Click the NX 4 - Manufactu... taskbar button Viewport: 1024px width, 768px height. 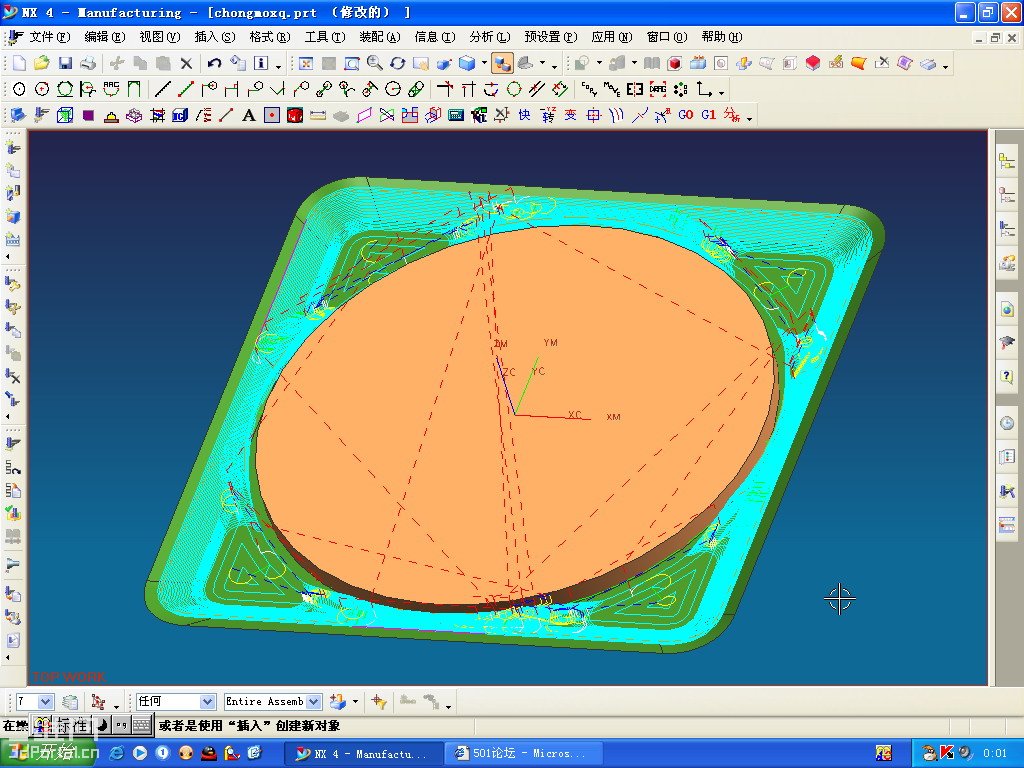[362, 754]
